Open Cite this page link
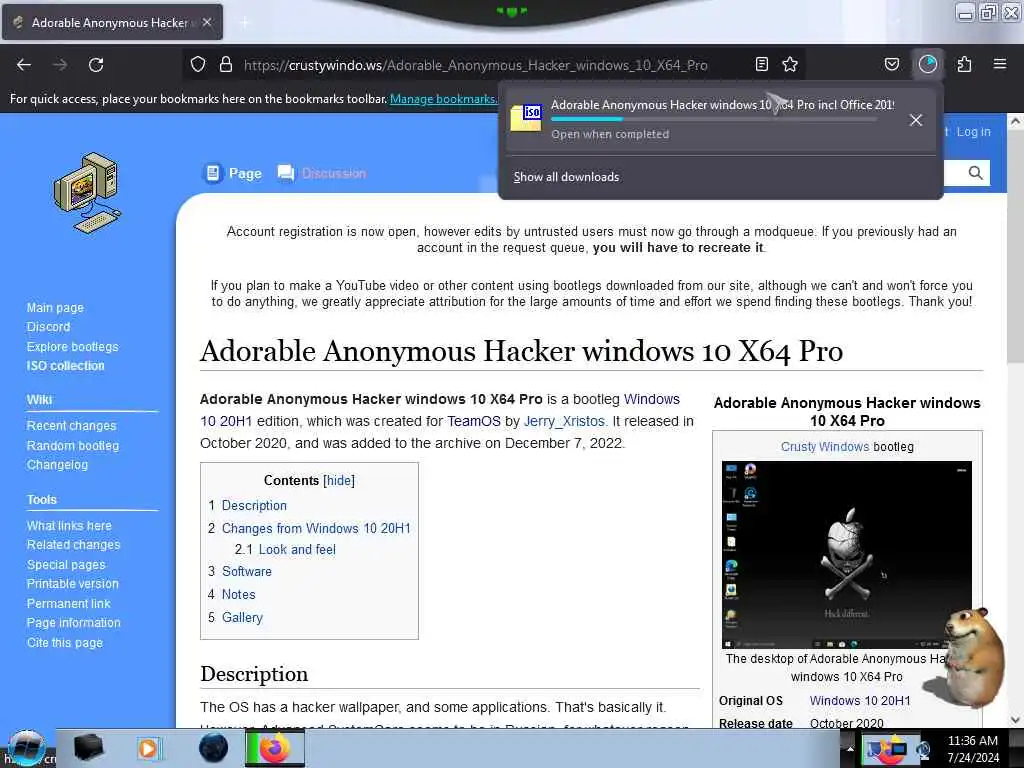1024x768 pixels. [x=65, y=643]
